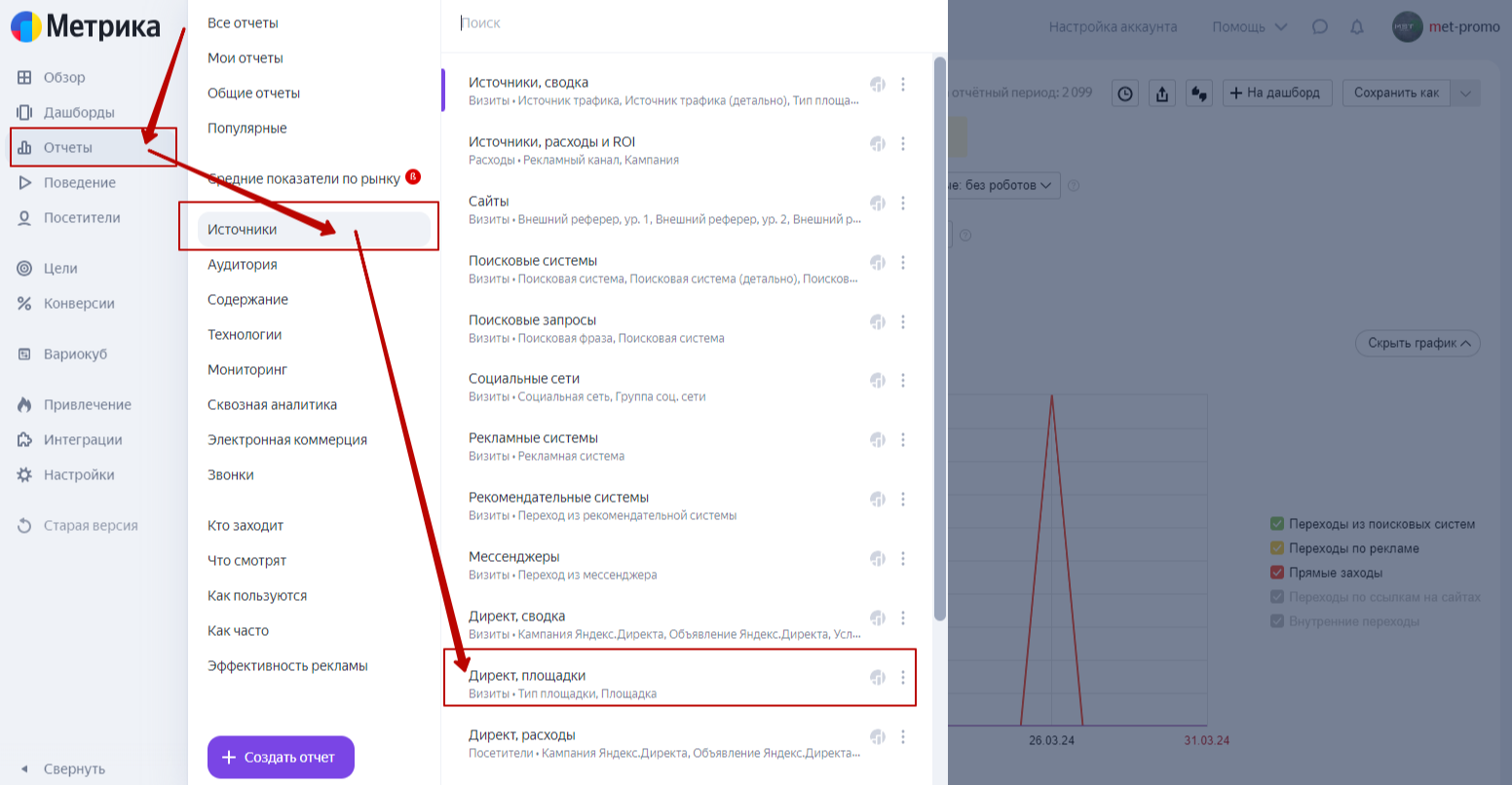Screen dimensions: 1512x785
Task: Open the без роботов dropdown
Action: click(x=1003, y=185)
